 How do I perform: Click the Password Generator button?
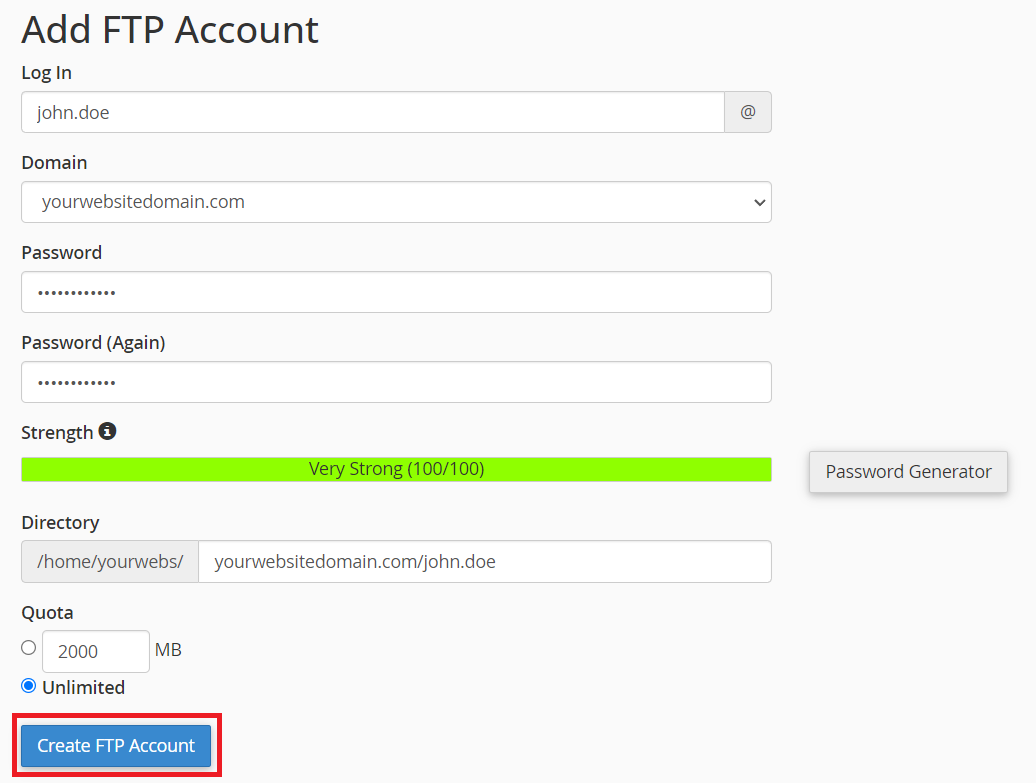(x=907, y=471)
